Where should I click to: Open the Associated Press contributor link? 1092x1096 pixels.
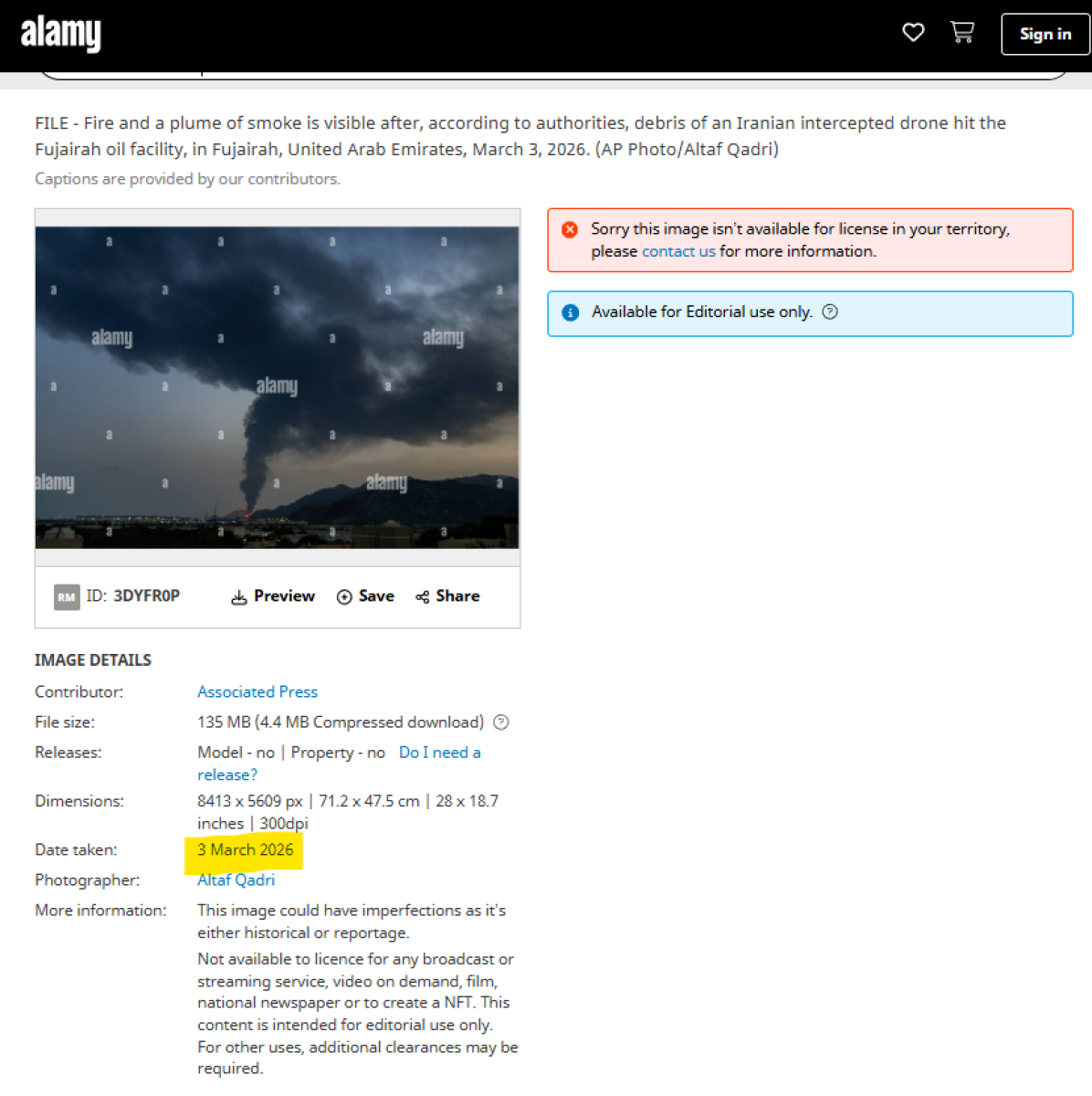(257, 691)
